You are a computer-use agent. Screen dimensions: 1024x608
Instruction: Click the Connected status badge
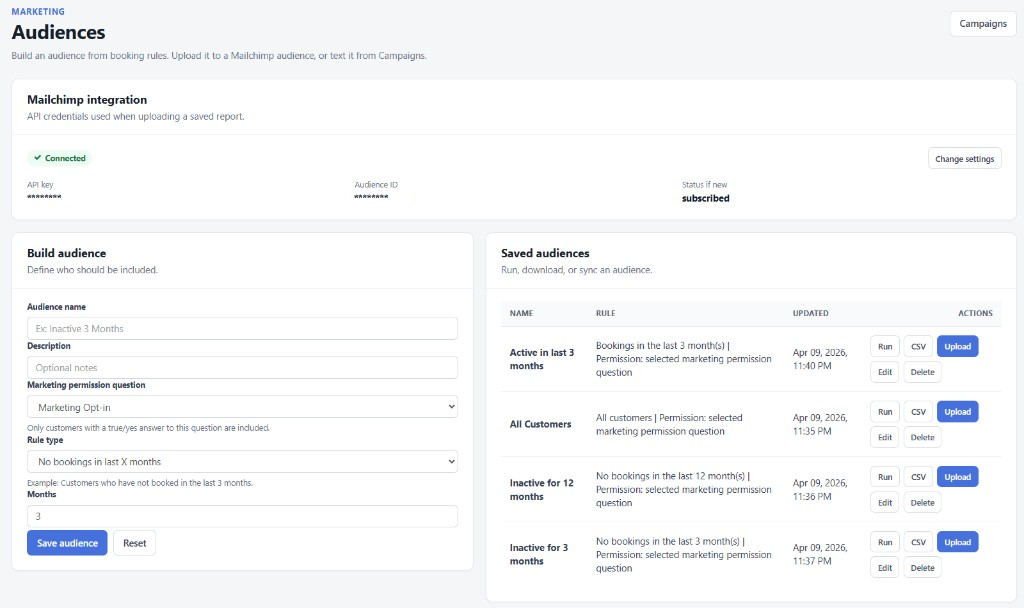[59, 158]
